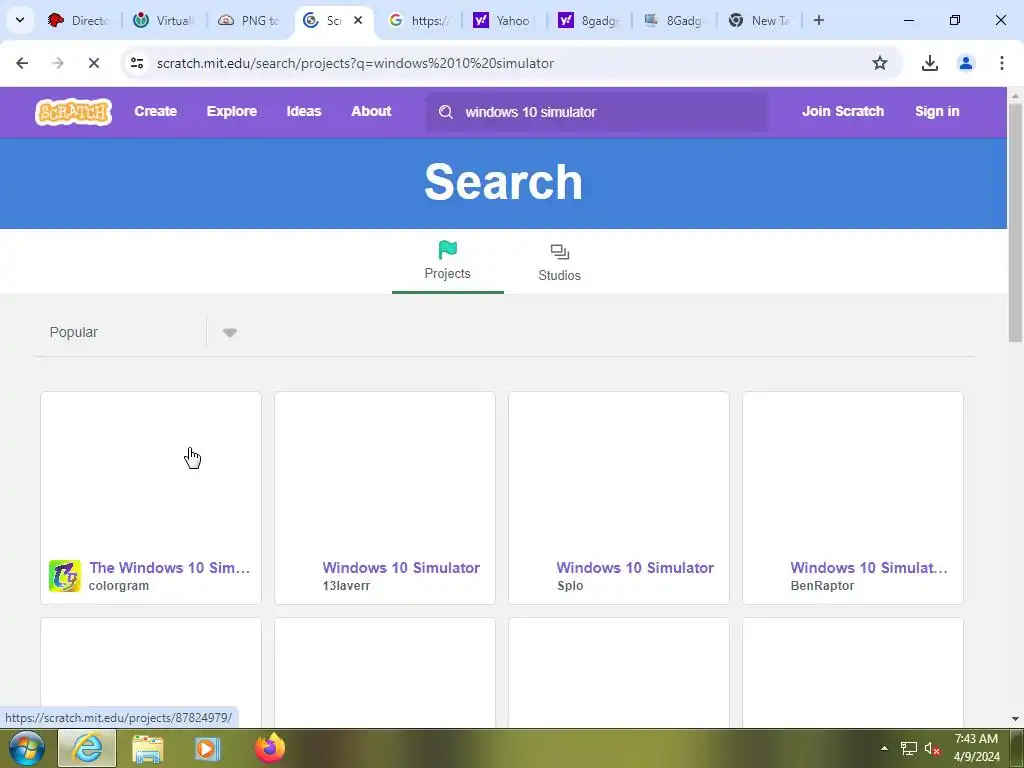Switch to the 8gadg Yahoo-icon tab
Image resolution: width=1024 pixels, height=768 pixels.
coord(590,20)
